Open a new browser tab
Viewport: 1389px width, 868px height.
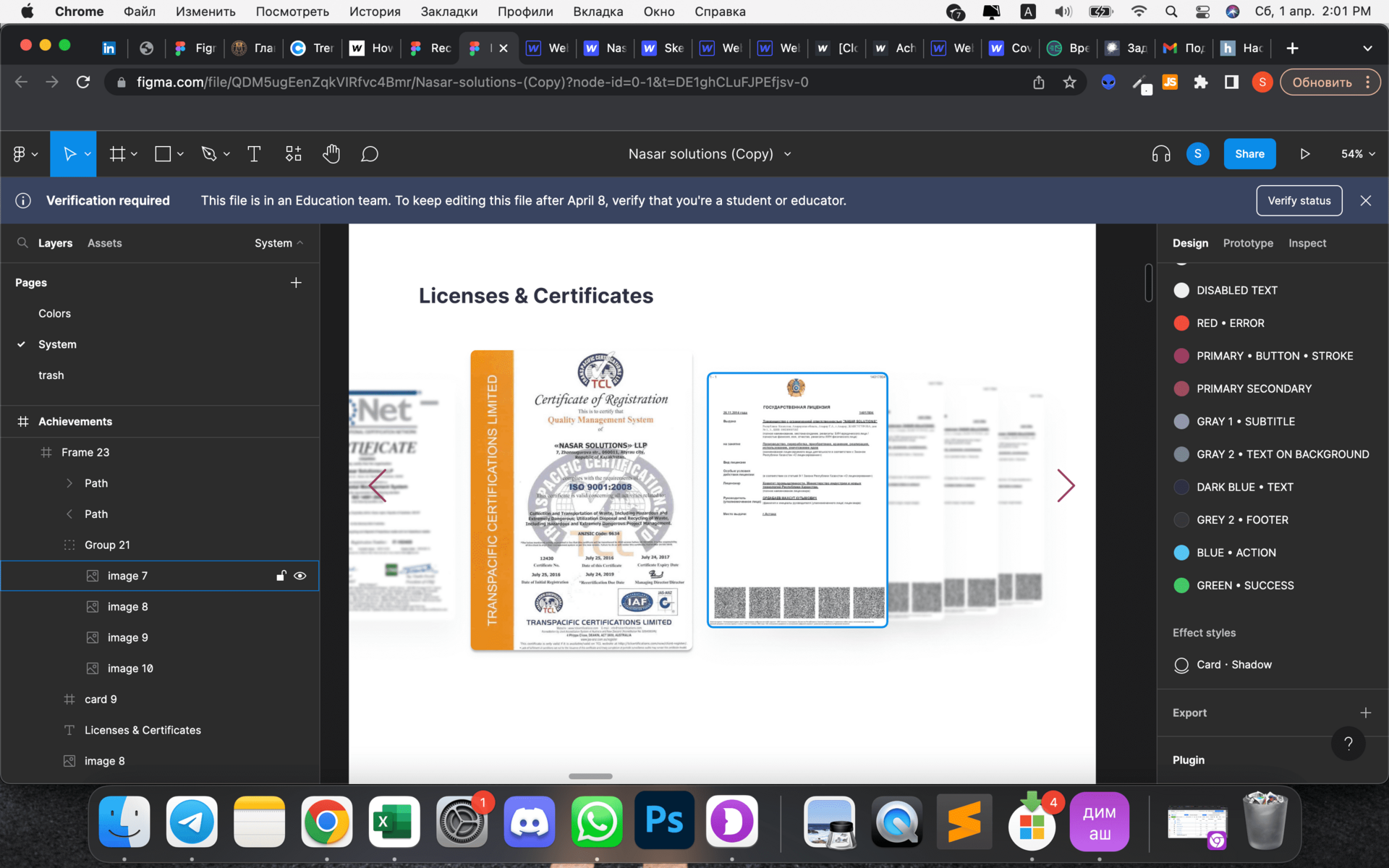point(1293,48)
